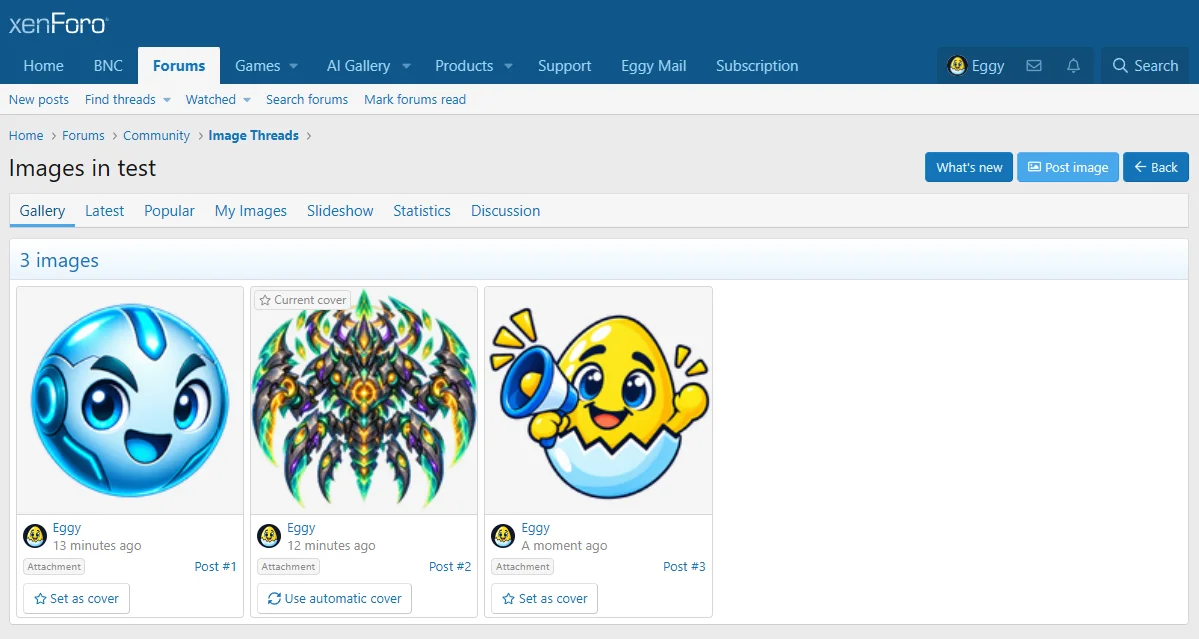Screen dimensions: 1199x639
Task: Click Use automatic cover button
Action: pos(334,598)
